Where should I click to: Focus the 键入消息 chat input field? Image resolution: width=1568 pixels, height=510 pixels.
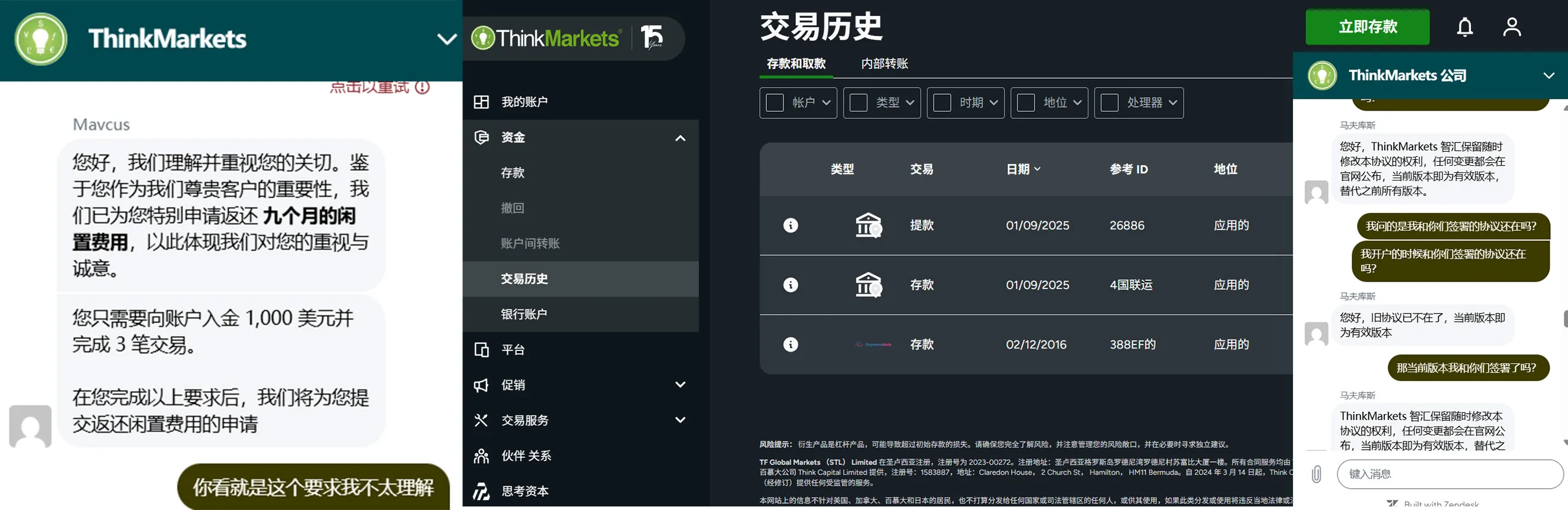click(1449, 474)
